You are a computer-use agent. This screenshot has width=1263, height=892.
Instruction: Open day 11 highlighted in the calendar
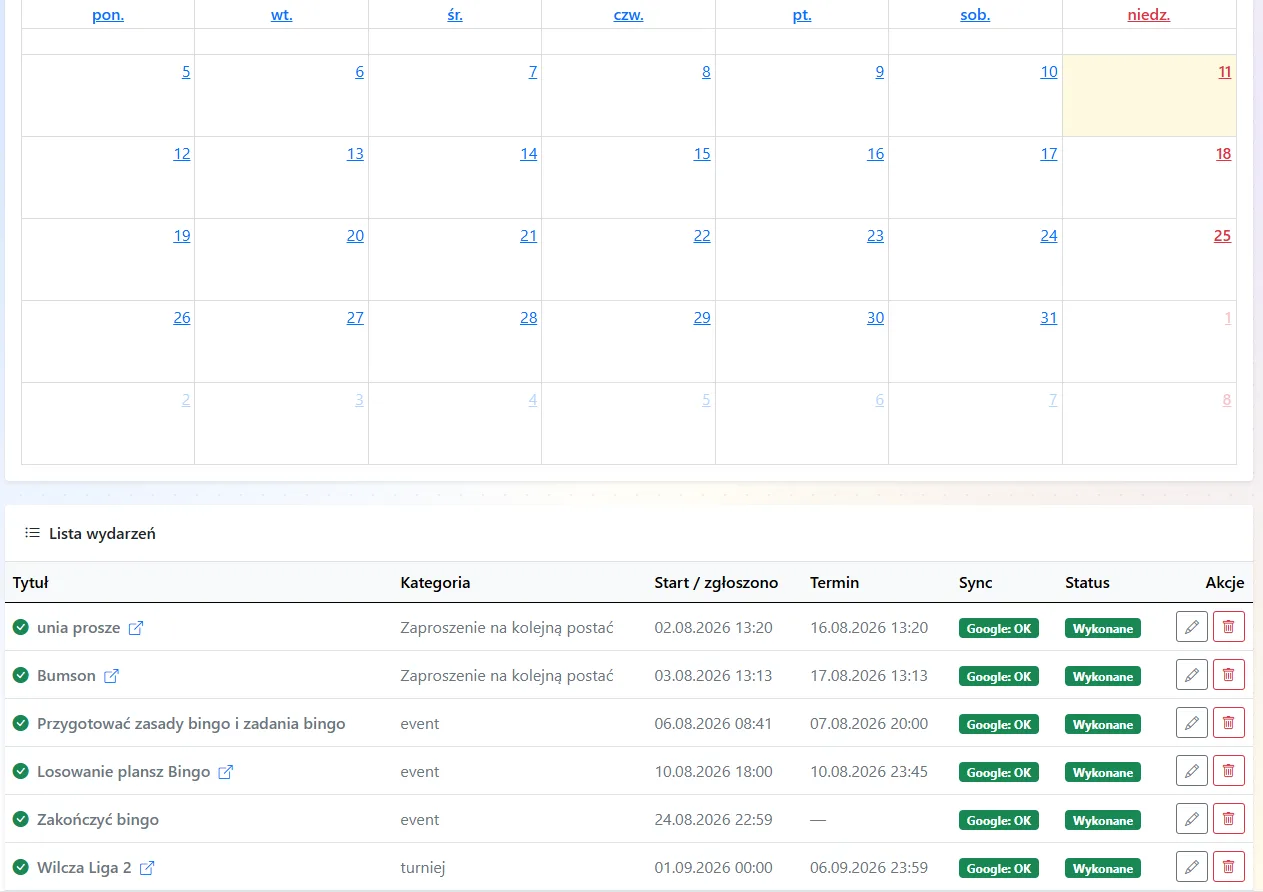point(1225,72)
